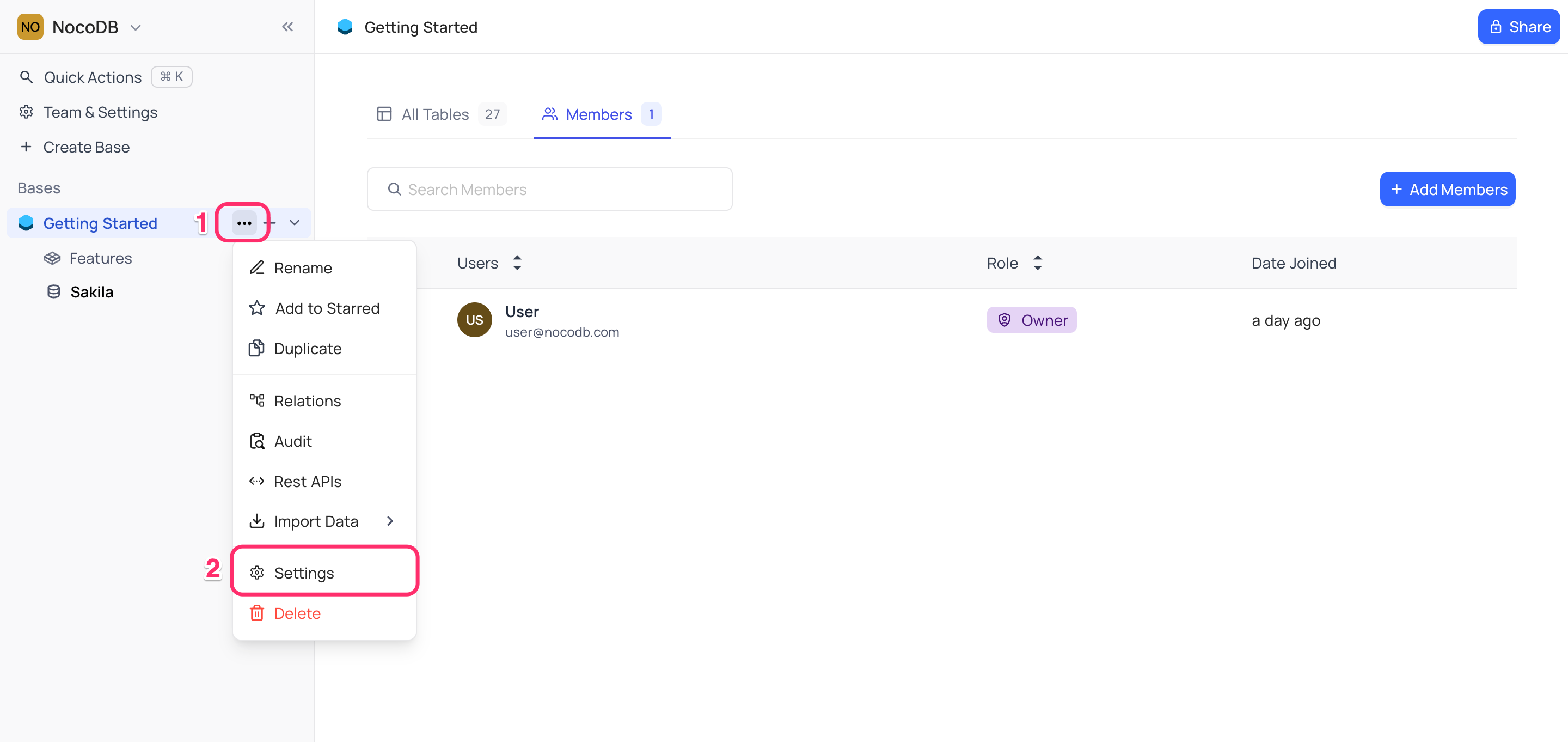1568x742 pixels.
Task: Toggle sort order on Role column
Action: click(x=1037, y=263)
